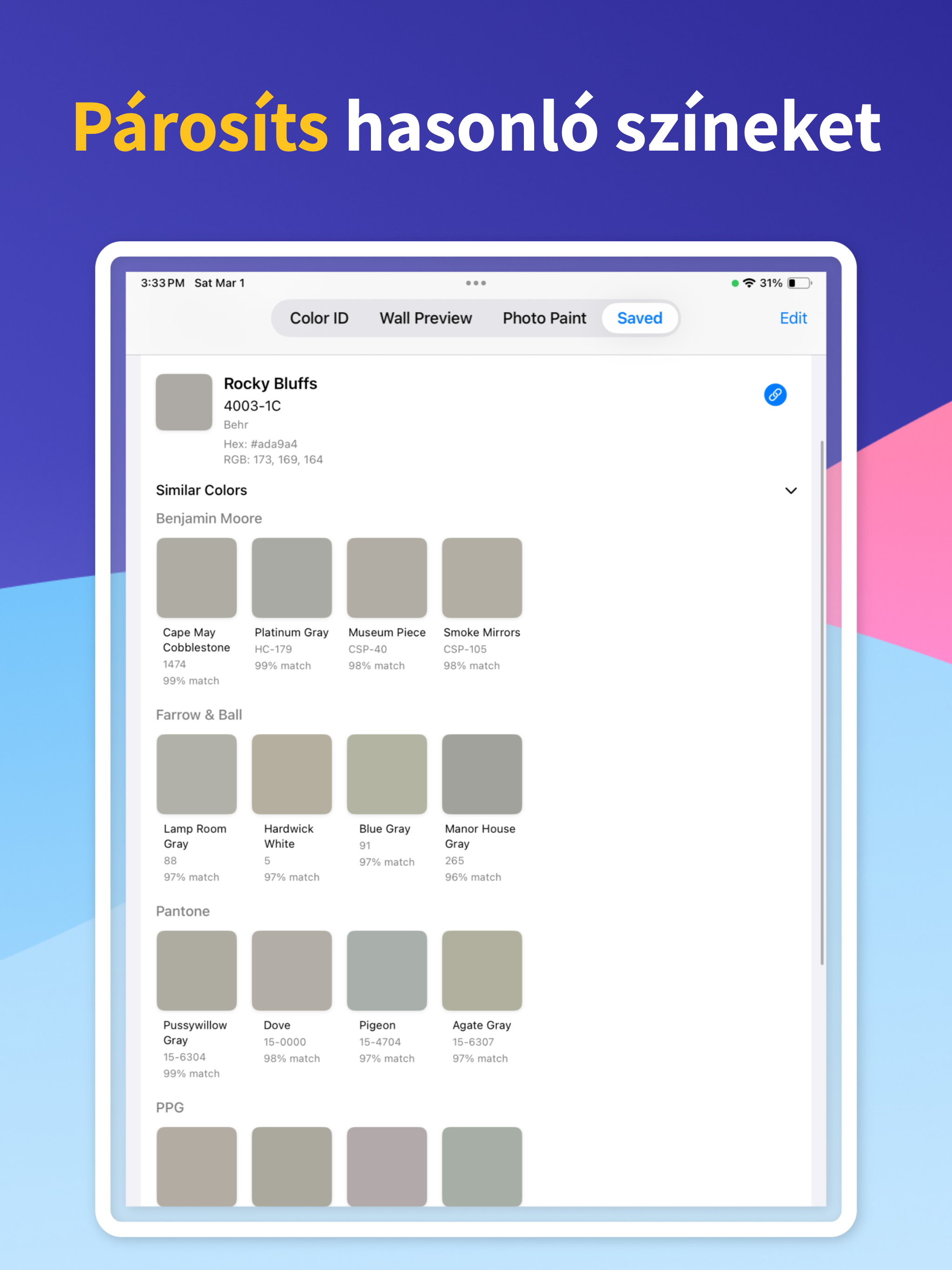Pick the Agate Gray 15-6307 swatch

coord(482,970)
